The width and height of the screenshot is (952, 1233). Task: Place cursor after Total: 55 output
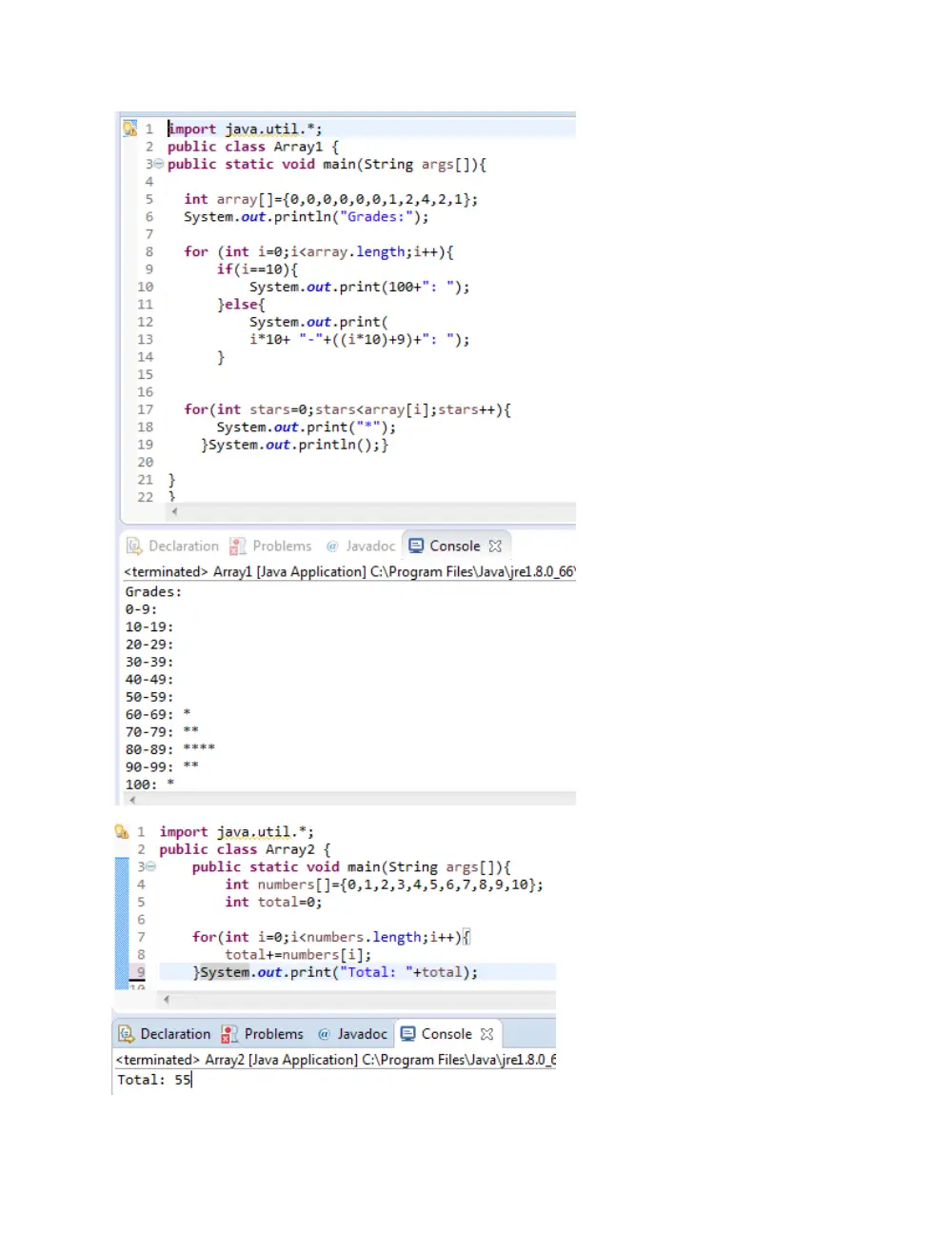192,1080
